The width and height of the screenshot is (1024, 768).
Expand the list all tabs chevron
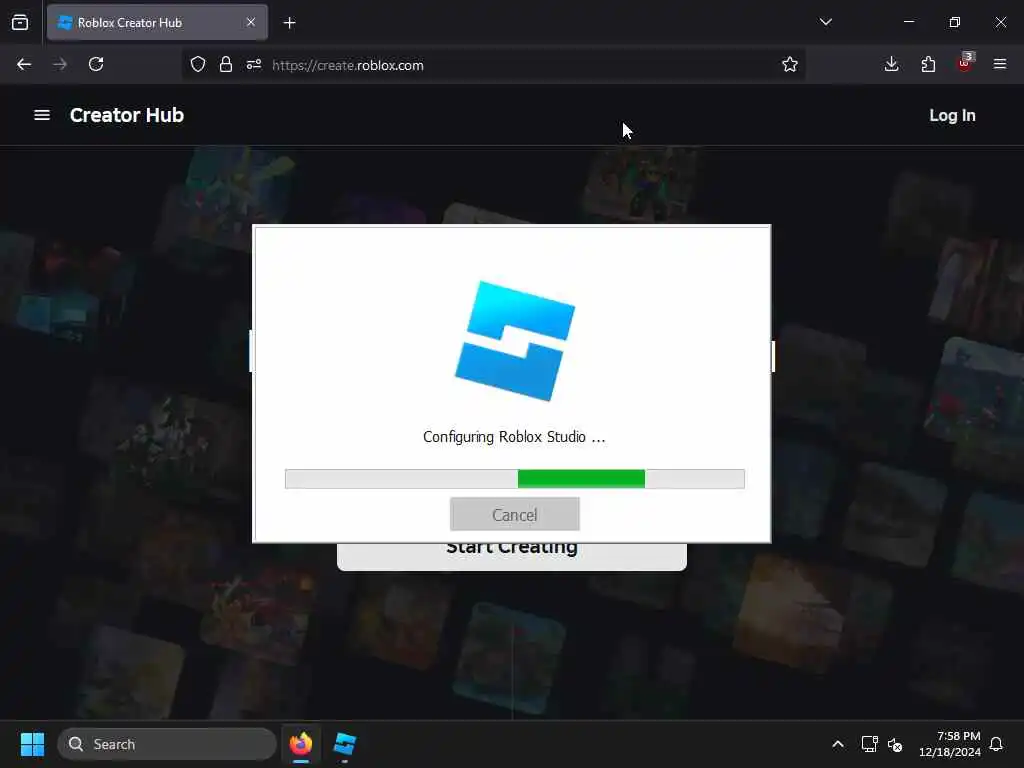(x=825, y=22)
